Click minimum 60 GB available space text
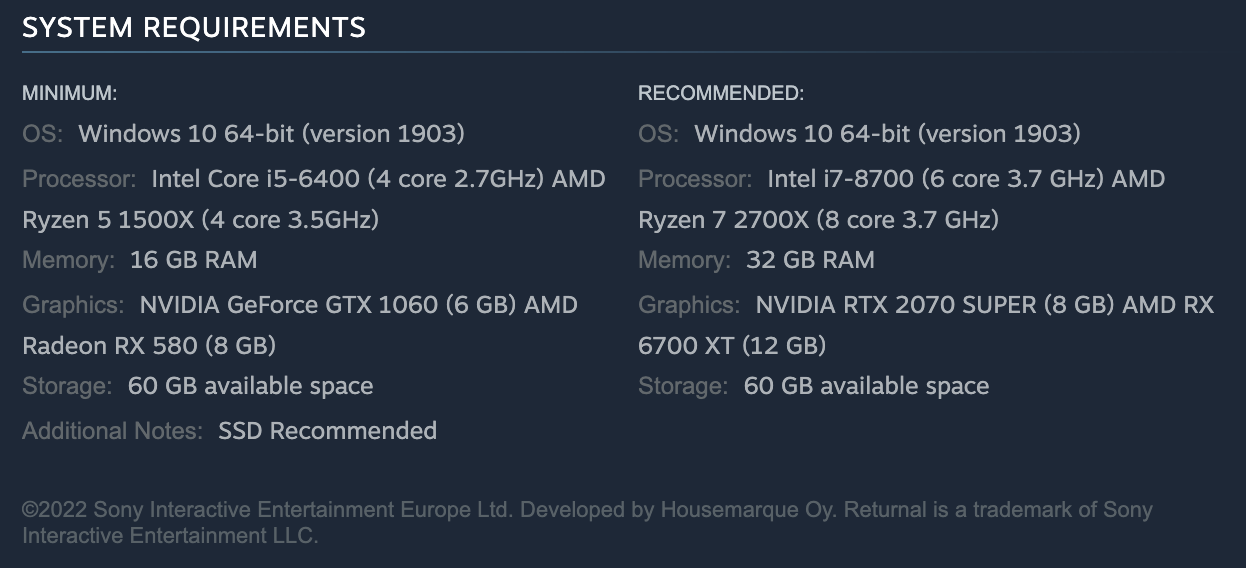This screenshot has width=1246, height=568. click(250, 386)
